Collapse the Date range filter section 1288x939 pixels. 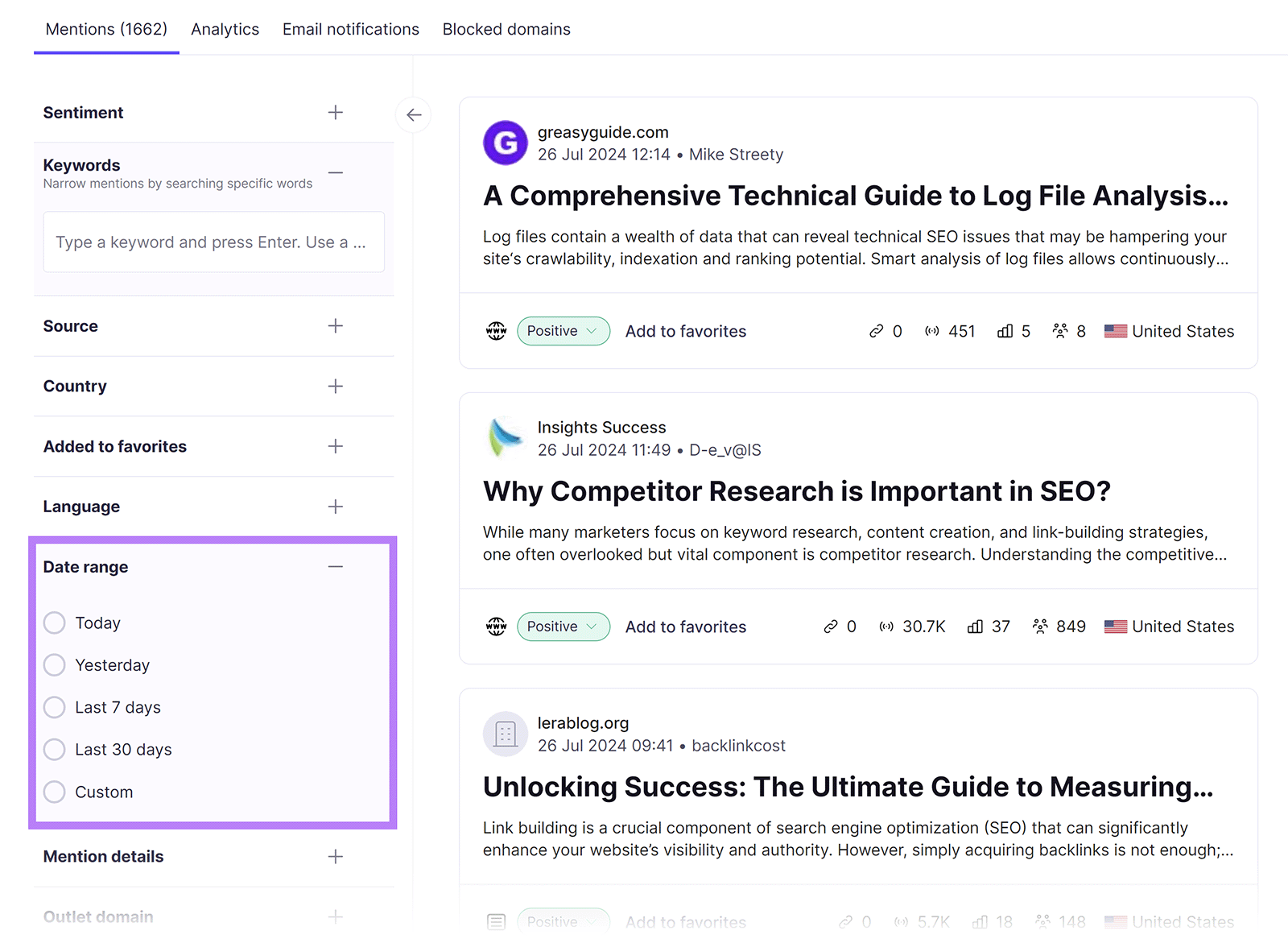[x=336, y=567]
